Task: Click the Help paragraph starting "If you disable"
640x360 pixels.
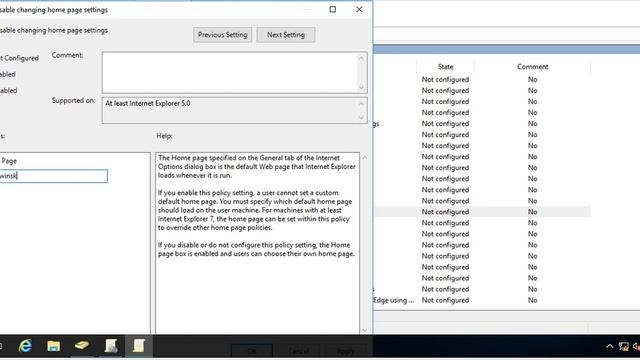Action: pyautogui.click(x=256, y=249)
